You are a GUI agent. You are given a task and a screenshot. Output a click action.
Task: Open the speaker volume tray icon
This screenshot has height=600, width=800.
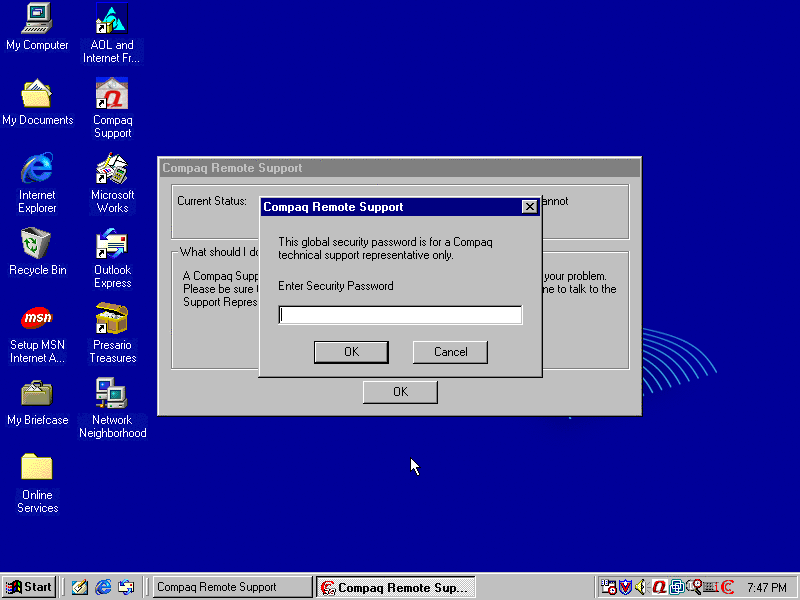(x=641, y=587)
